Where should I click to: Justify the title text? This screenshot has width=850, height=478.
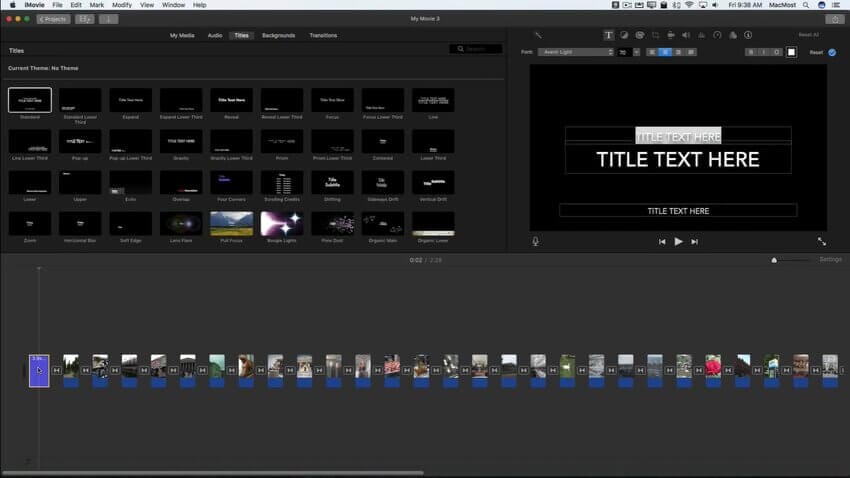coord(691,52)
